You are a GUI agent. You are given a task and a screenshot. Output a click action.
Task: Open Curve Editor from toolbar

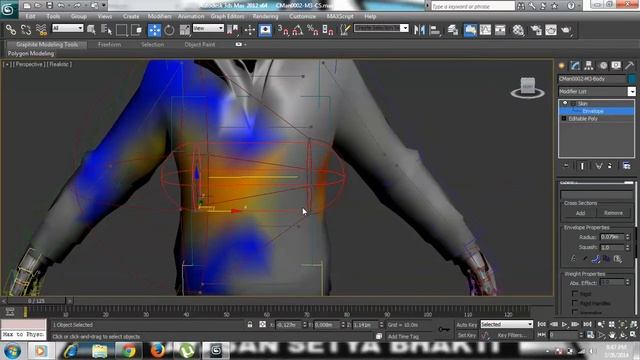point(485,30)
